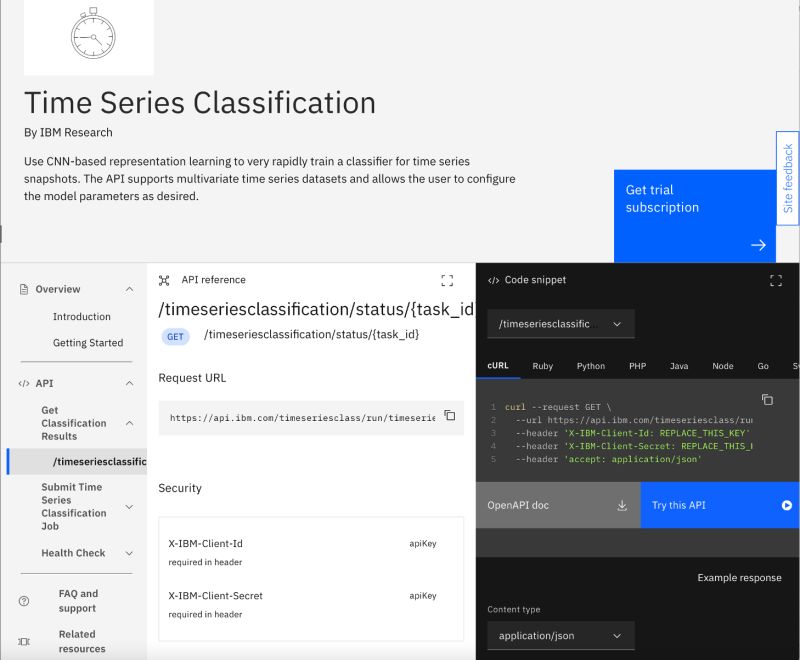Expand Code snippet panel to fullscreen

776,280
